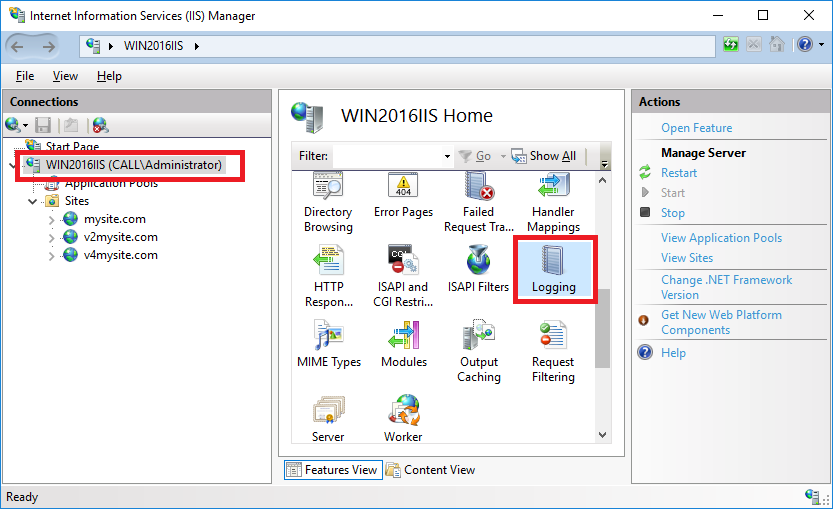Open the Help toolbar dropdown arrow
This screenshot has width=833, height=509.
pyautogui.click(x=822, y=45)
